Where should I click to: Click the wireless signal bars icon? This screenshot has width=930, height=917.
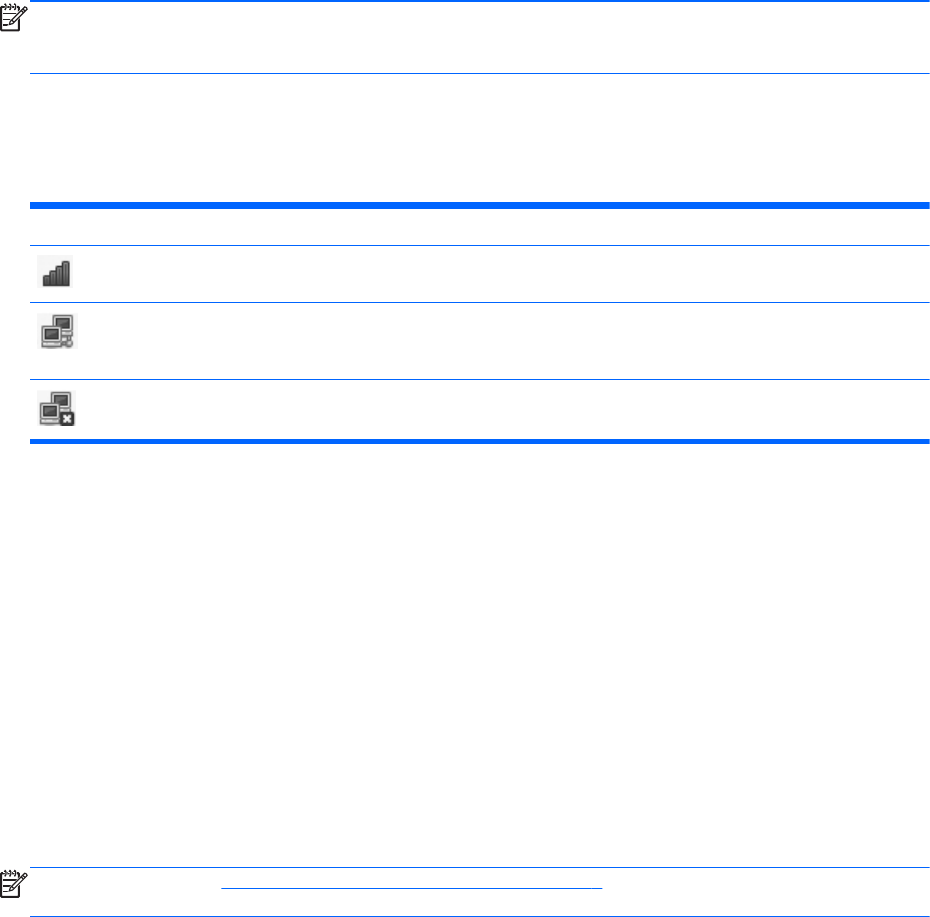click(55, 273)
